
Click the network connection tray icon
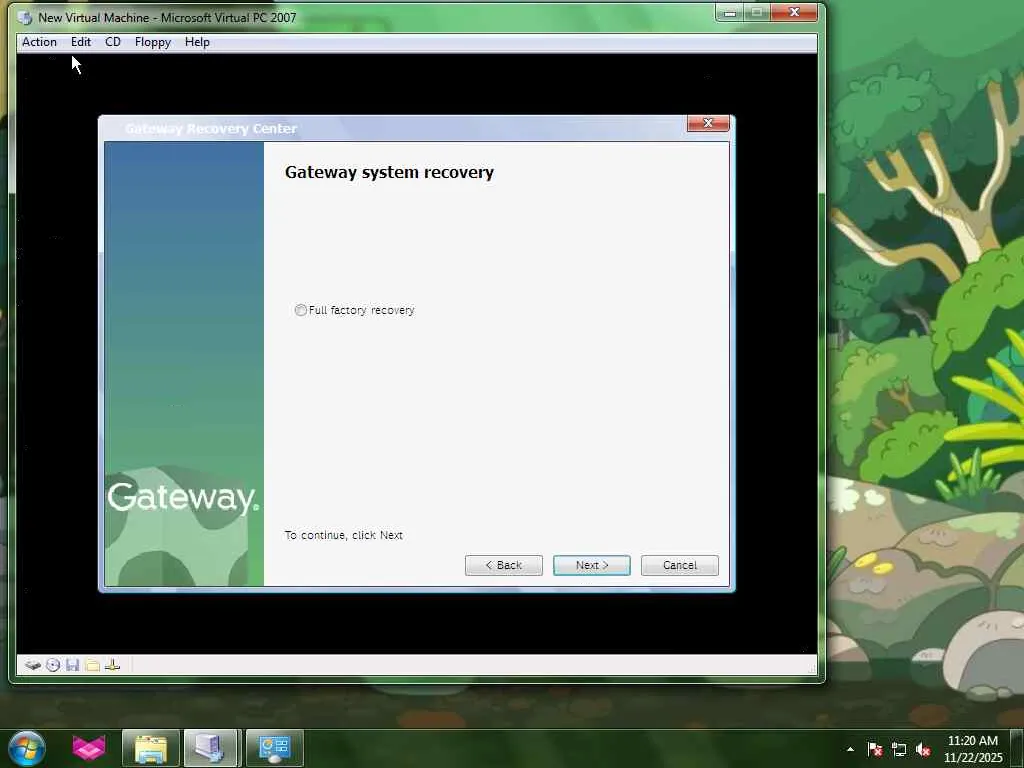[899, 749]
